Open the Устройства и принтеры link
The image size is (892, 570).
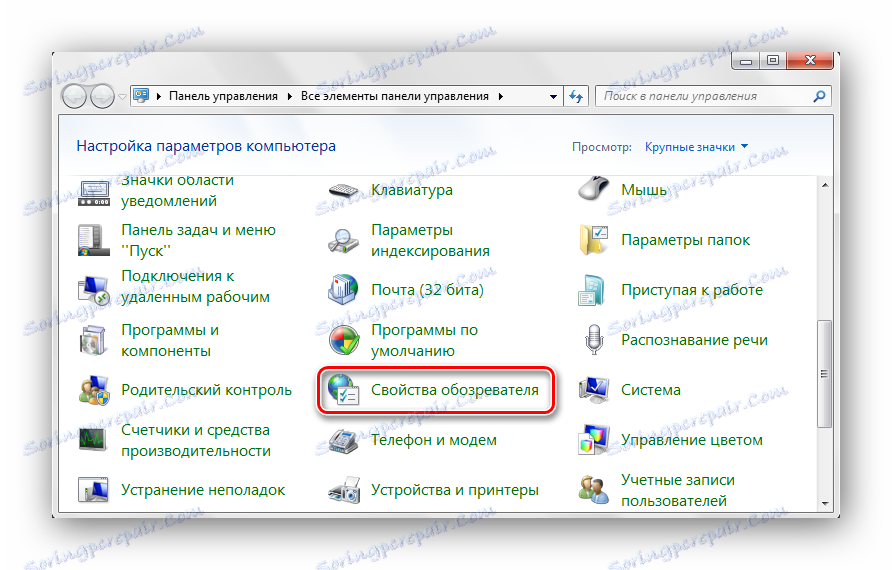tap(455, 490)
